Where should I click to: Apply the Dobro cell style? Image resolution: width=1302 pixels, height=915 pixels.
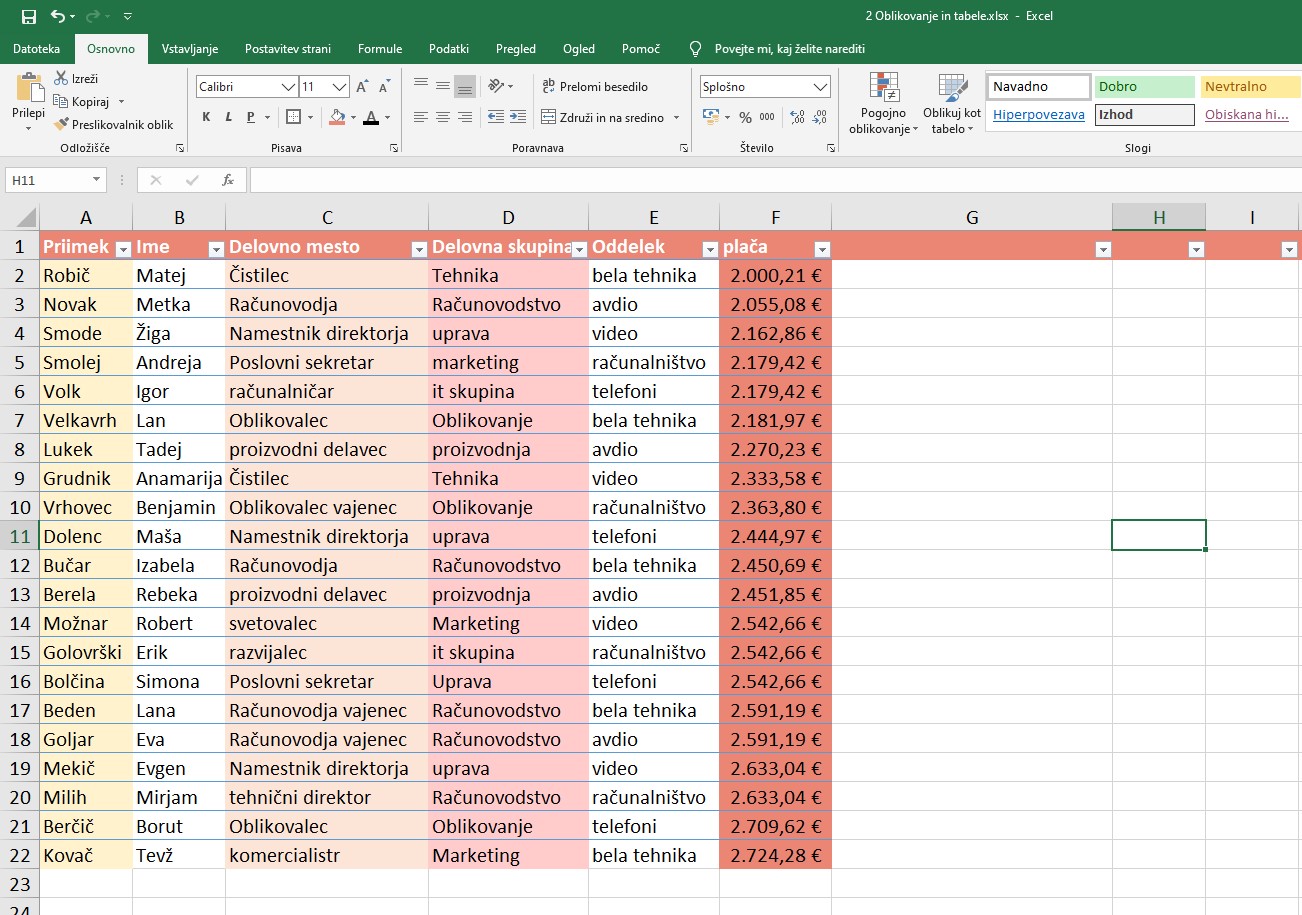1144,87
